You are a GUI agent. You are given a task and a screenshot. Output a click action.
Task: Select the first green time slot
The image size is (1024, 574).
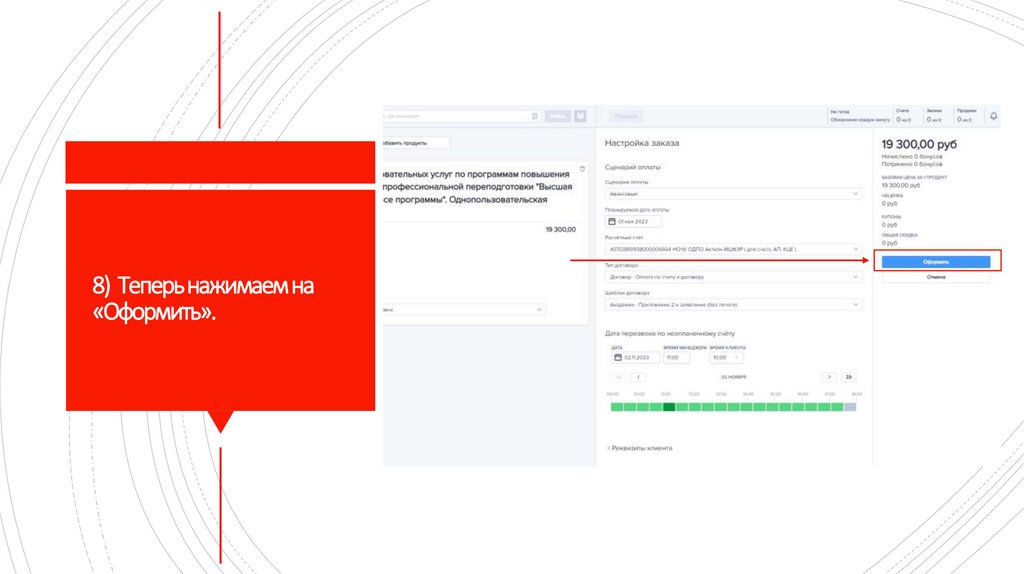coord(616,407)
